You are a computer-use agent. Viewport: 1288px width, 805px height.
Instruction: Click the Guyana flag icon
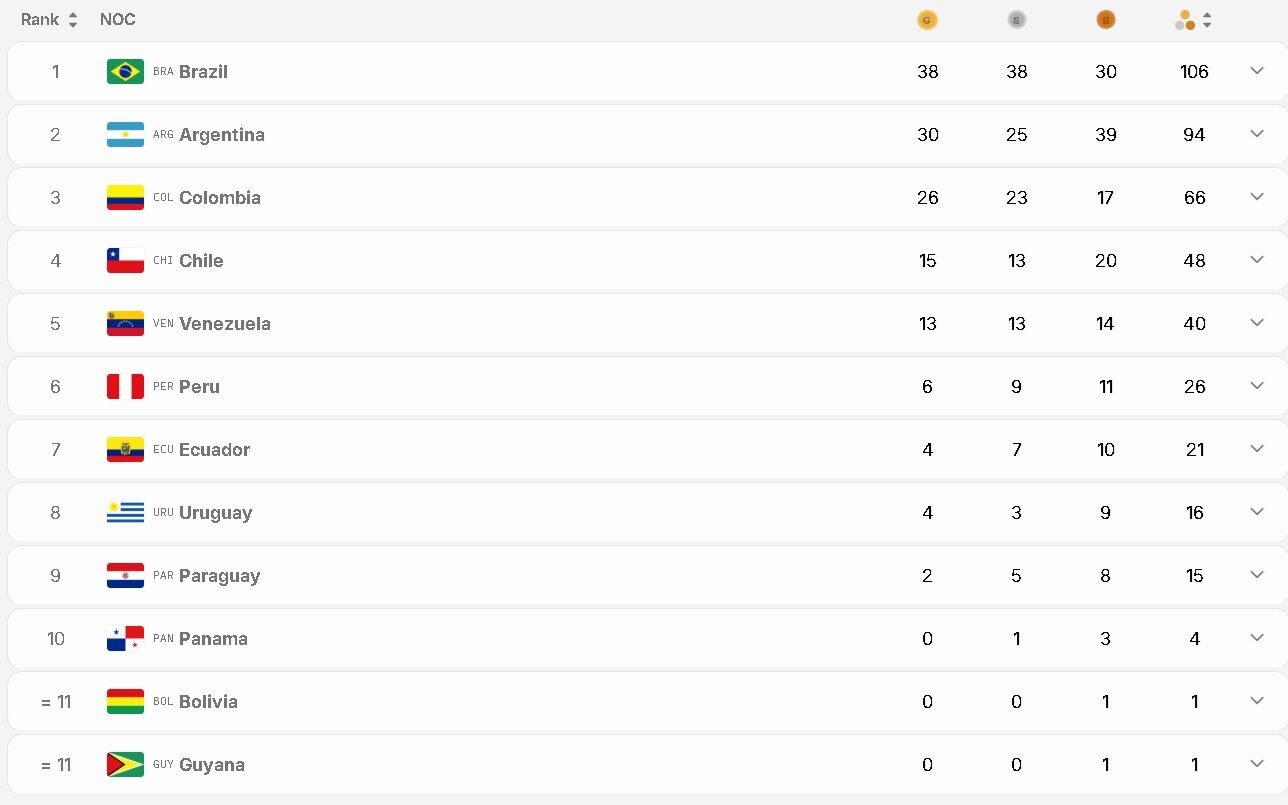[x=125, y=765]
